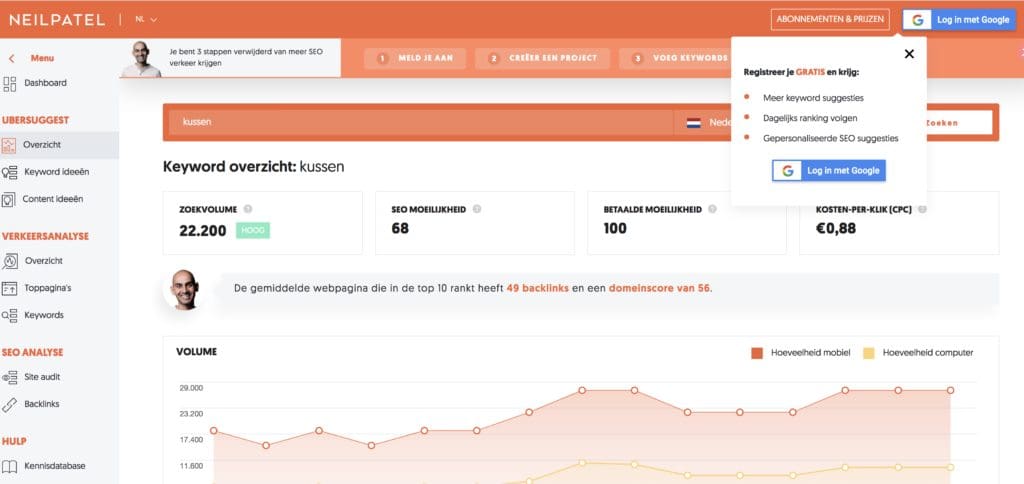
Task: Toggle Hoeveelheid computer legend swatch
Action: (x=869, y=353)
